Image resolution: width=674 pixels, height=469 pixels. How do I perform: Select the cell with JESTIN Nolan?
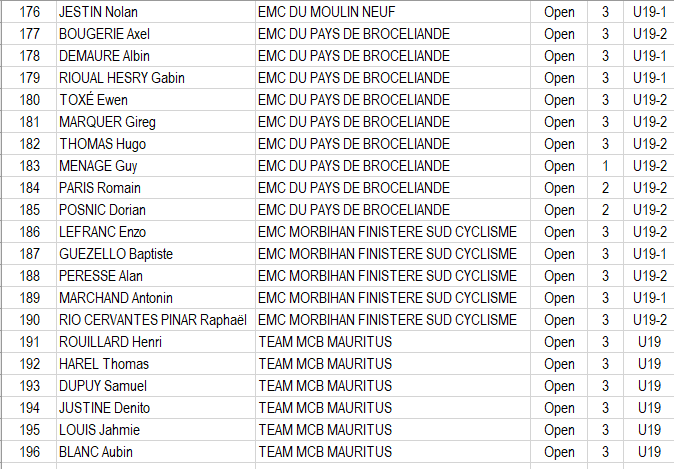pyautogui.click(x=156, y=12)
